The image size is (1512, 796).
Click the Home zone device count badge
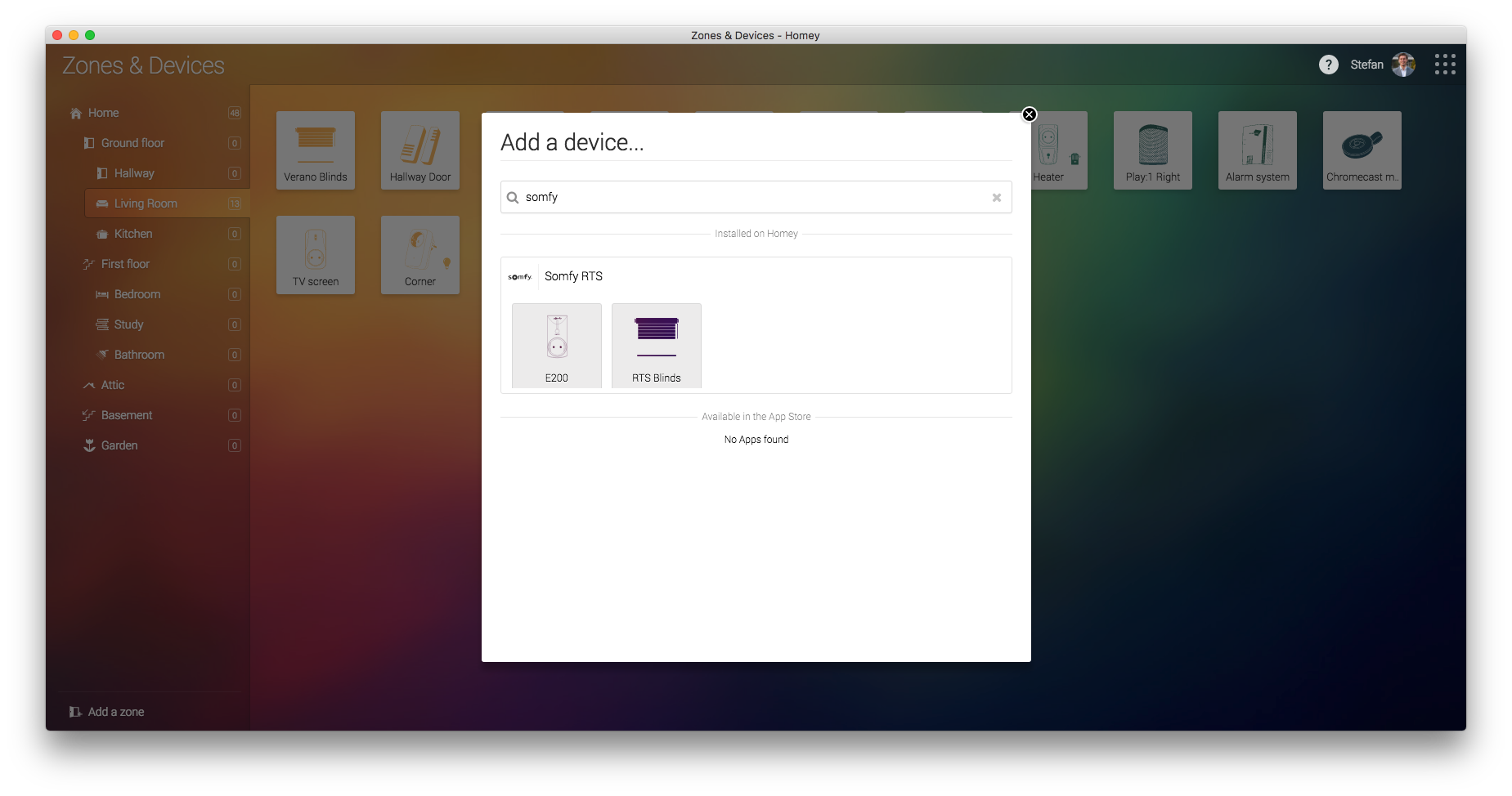point(235,113)
